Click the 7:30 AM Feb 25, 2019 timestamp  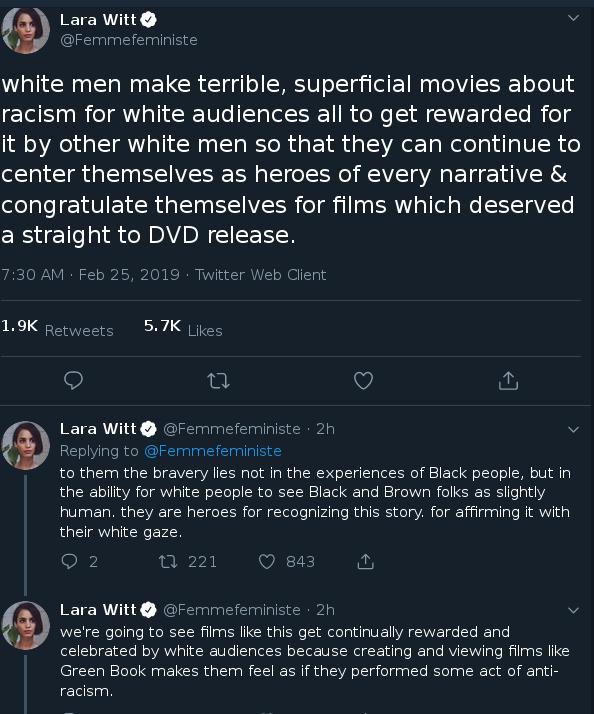click(90, 275)
